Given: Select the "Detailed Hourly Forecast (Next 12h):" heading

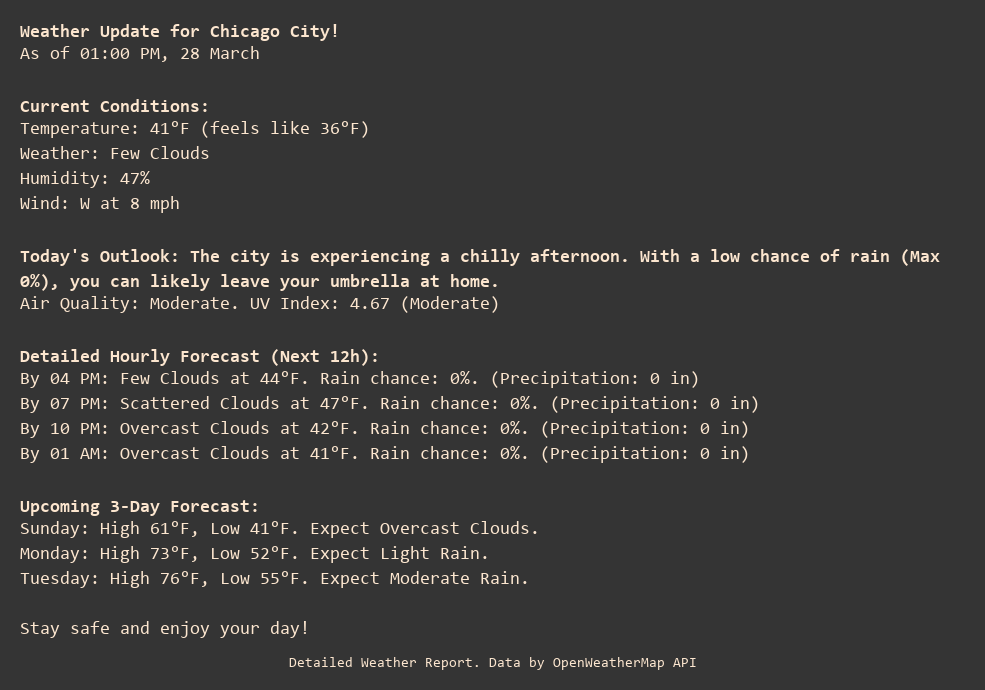Looking at the screenshot, I should click(200, 356).
